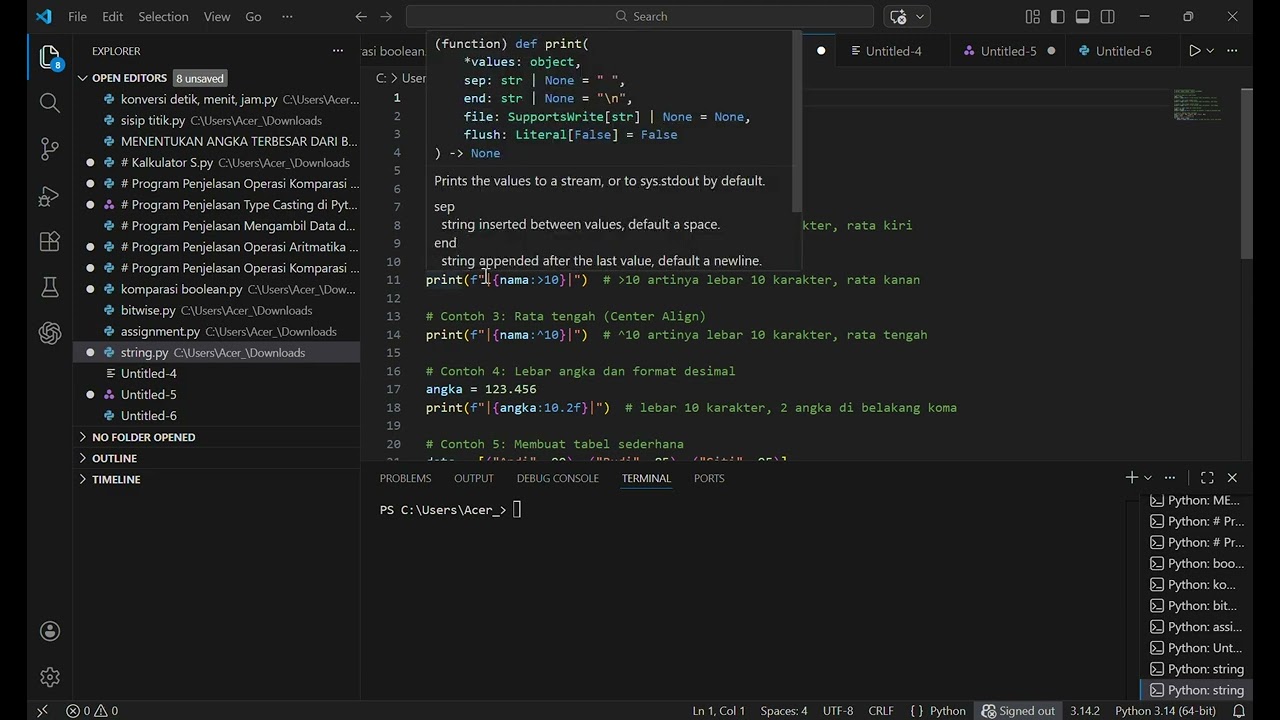Open the new terminal launch profile dropdown
This screenshot has width=1280, height=720.
pyautogui.click(x=1148, y=478)
